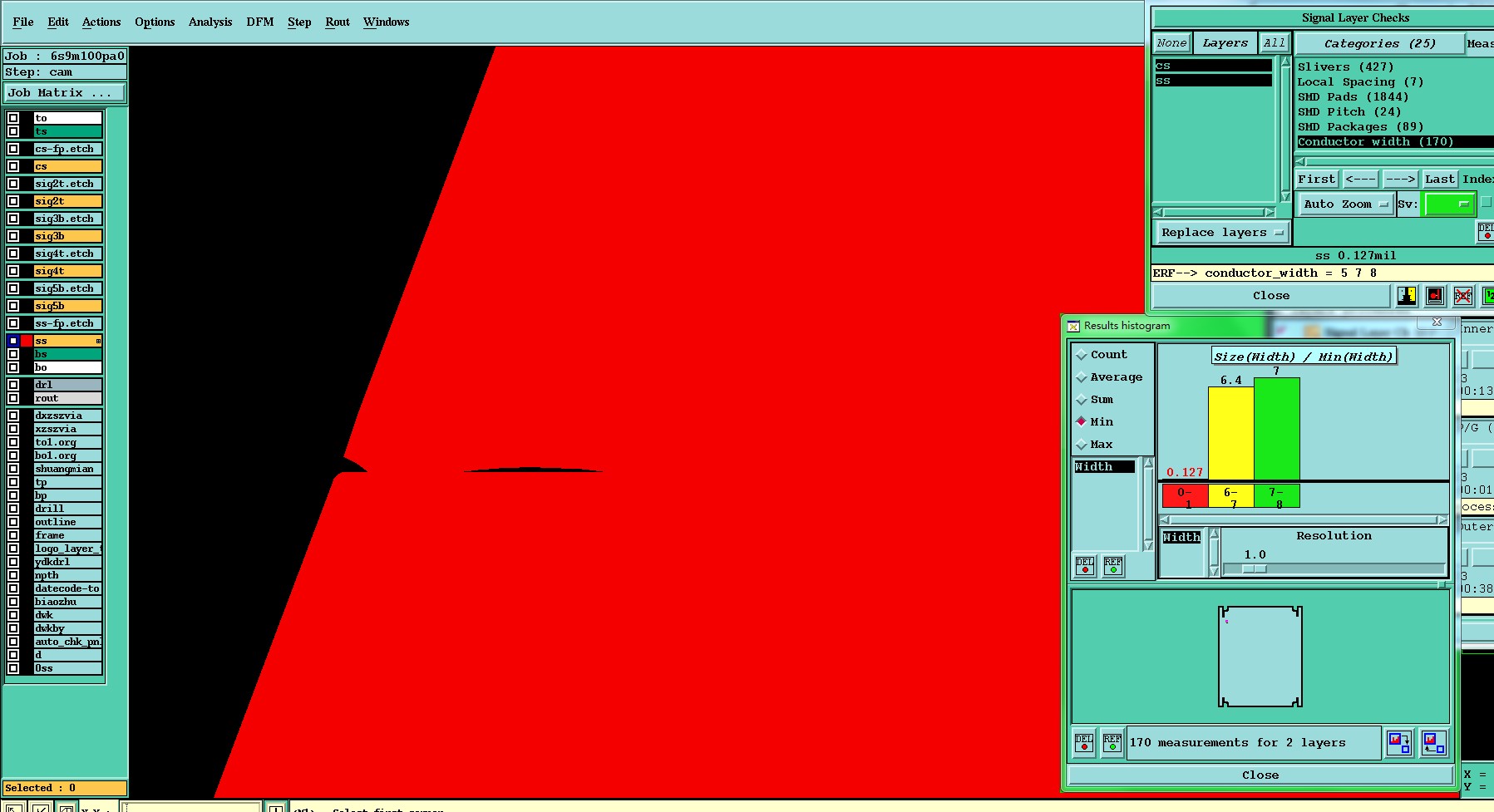Click the All layers button
Screen dimensions: 1494x812
(x=1274, y=43)
